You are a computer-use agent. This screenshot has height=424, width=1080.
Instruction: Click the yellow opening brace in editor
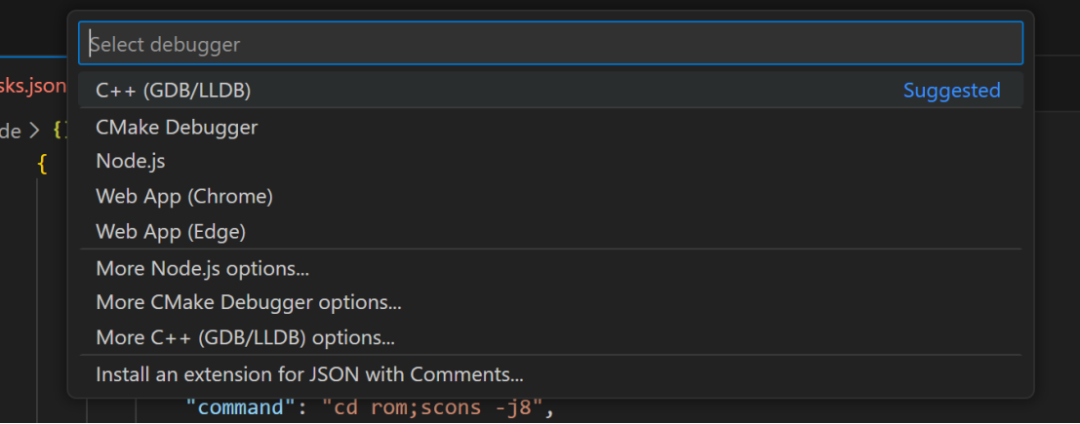tap(42, 164)
